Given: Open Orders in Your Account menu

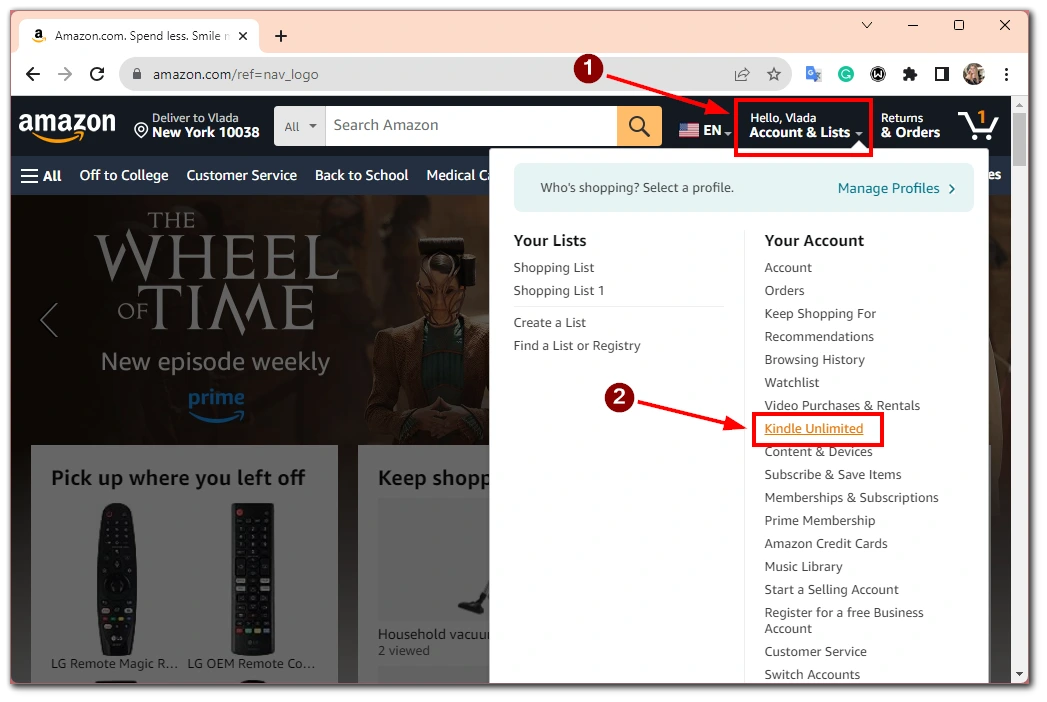Looking at the screenshot, I should pyautogui.click(x=785, y=291).
